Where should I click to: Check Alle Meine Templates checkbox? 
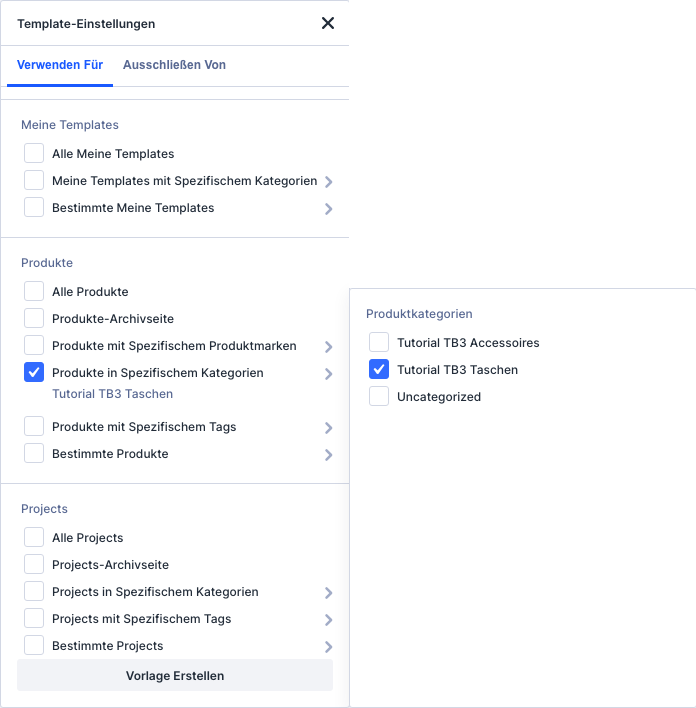coord(34,153)
